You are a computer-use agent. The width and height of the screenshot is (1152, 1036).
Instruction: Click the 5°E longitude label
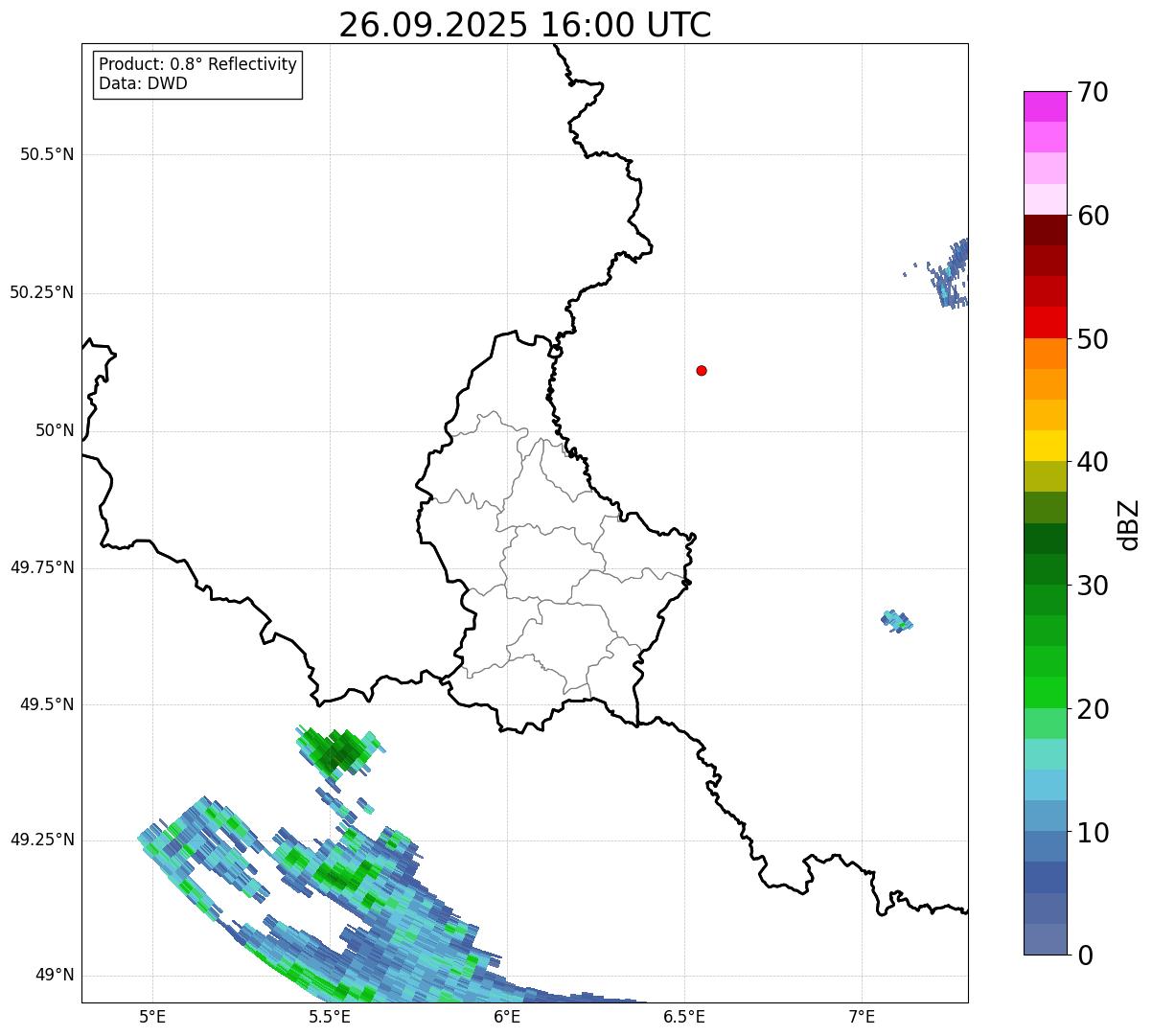click(152, 1016)
